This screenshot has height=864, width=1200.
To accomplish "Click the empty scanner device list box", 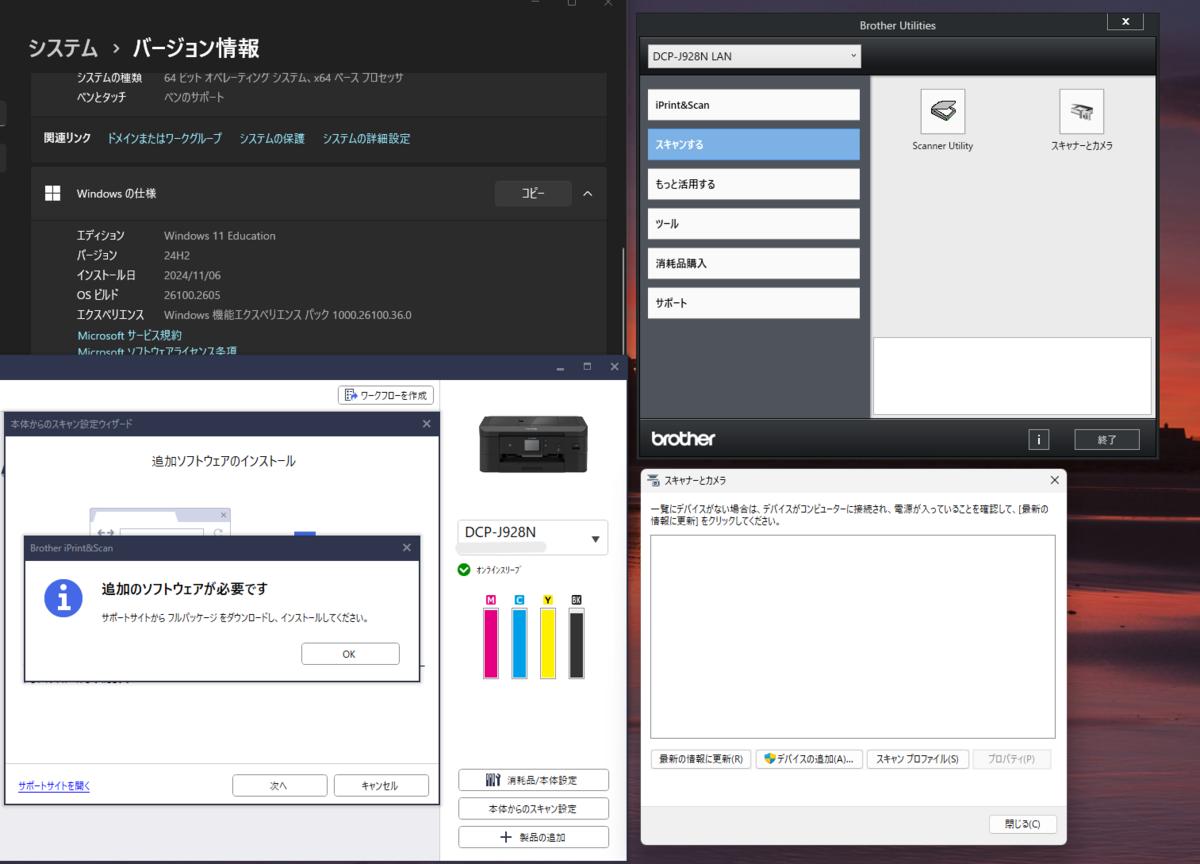I will pyautogui.click(x=852, y=636).
